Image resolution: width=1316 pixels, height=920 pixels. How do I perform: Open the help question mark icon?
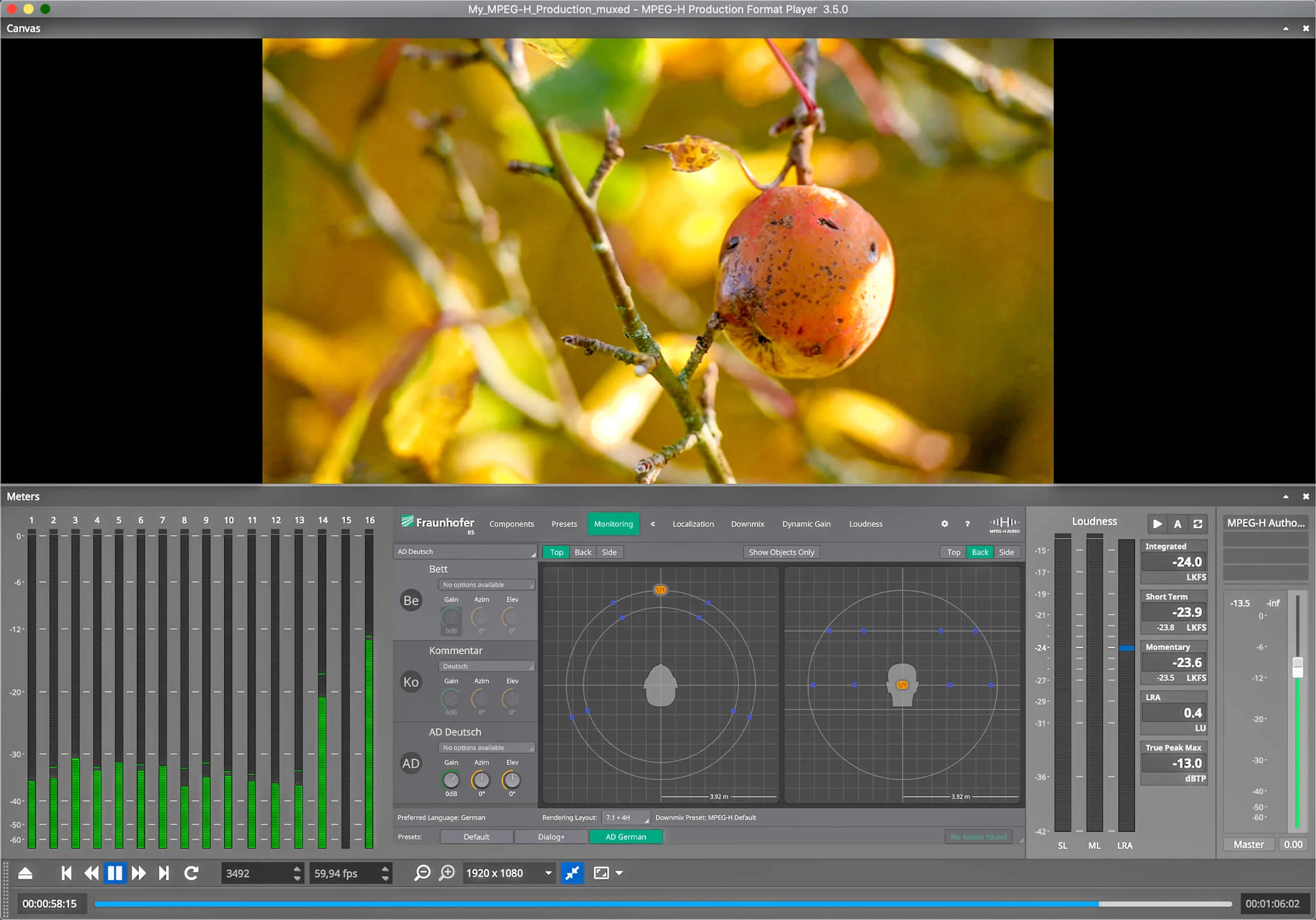coord(967,523)
